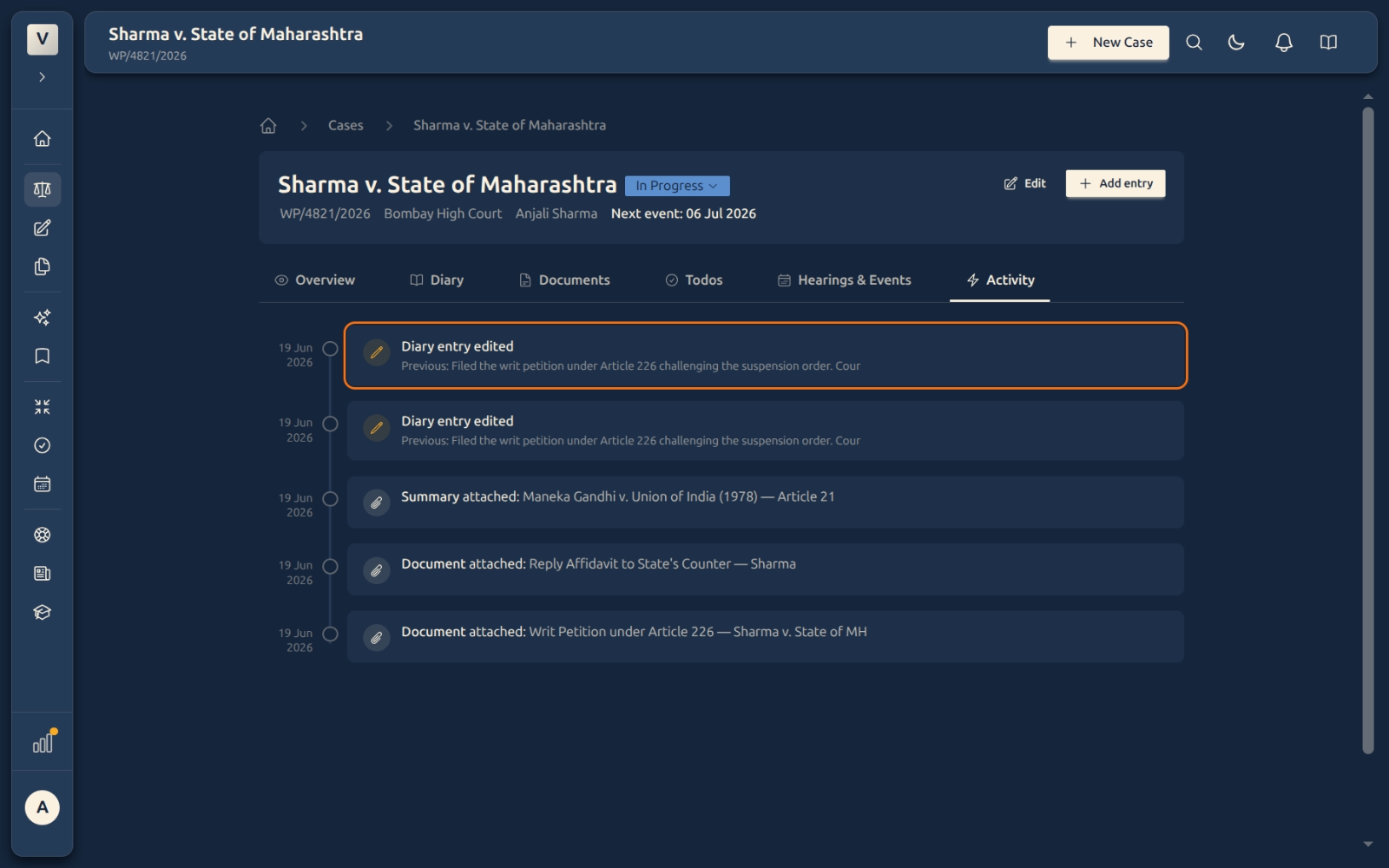
Task: Switch to the Todos tab
Action: coord(694,280)
